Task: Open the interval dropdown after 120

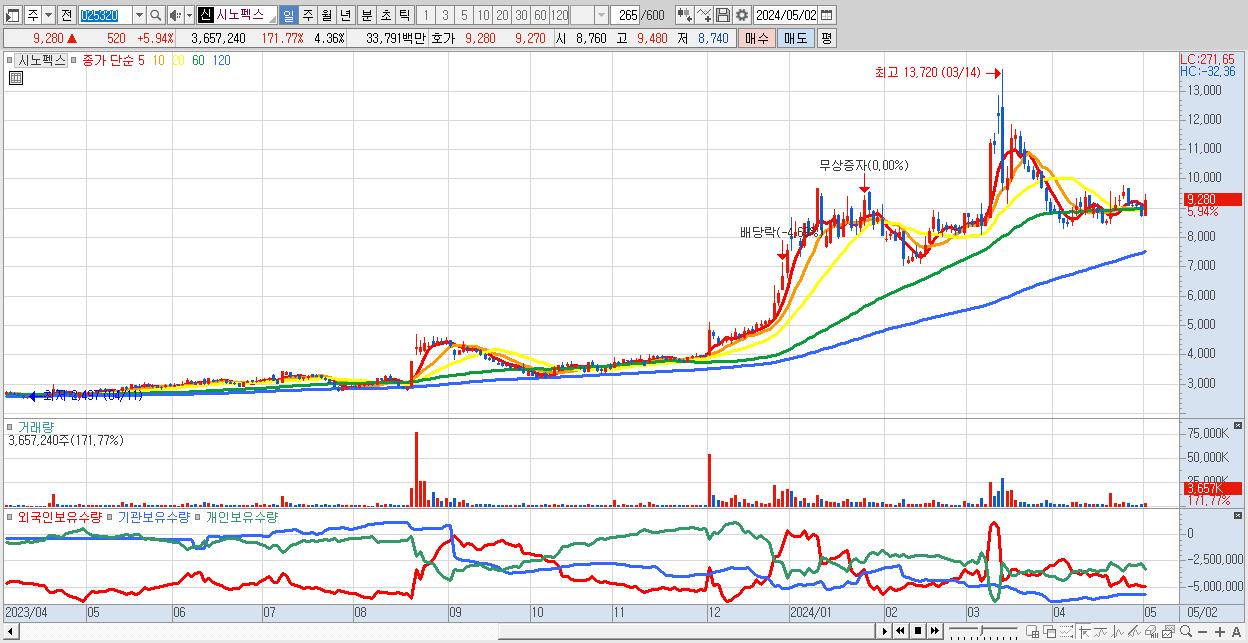Action: click(x=601, y=15)
